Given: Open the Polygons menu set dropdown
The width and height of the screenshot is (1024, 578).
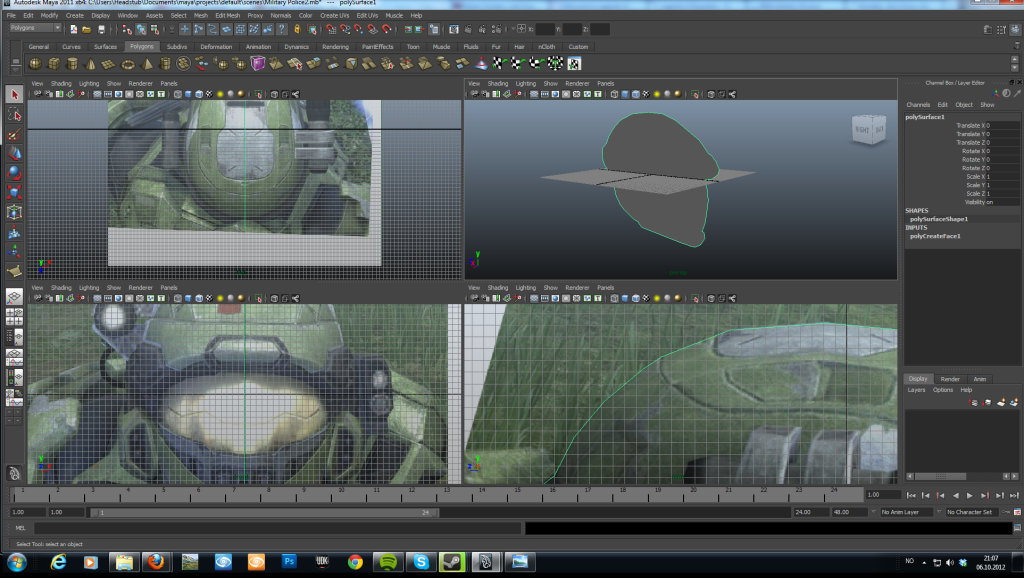Looking at the screenshot, I should [x=35, y=28].
